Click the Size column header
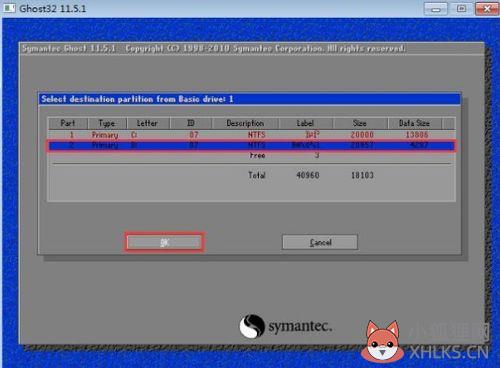This screenshot has width=500, height=368. point(360,123)
